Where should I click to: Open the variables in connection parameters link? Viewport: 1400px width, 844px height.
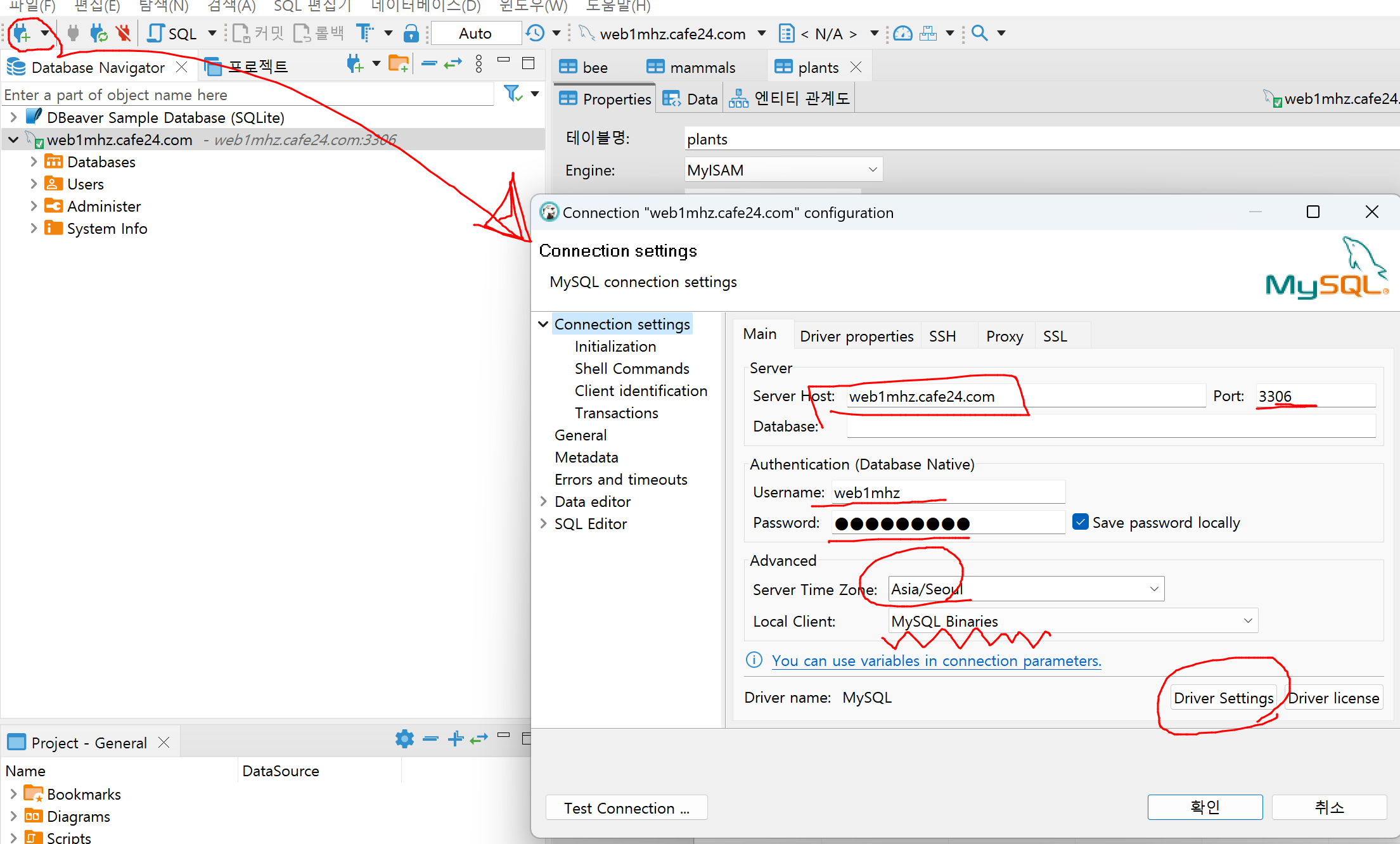tap(937, 660)
